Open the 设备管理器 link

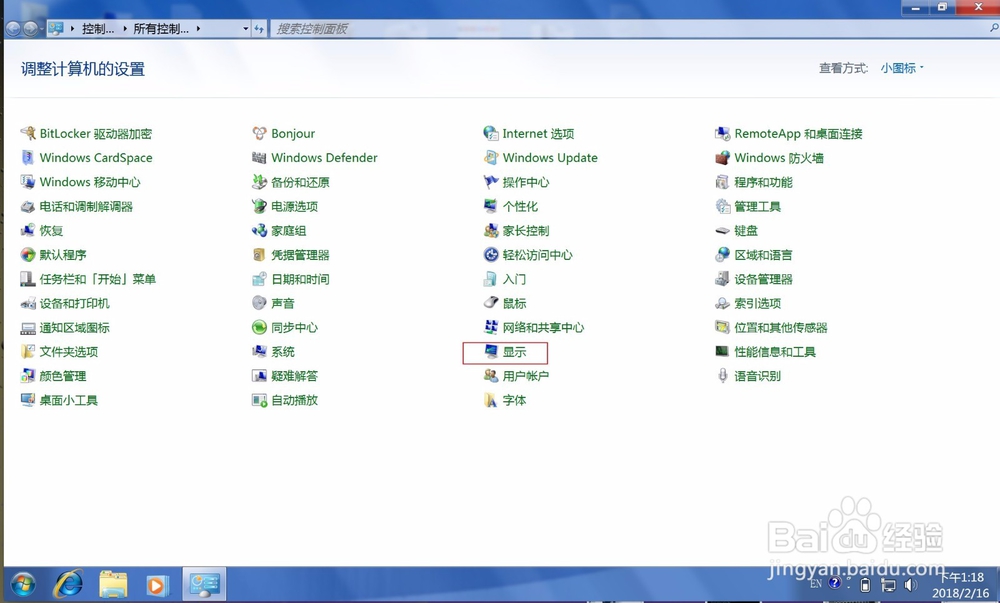763,279
